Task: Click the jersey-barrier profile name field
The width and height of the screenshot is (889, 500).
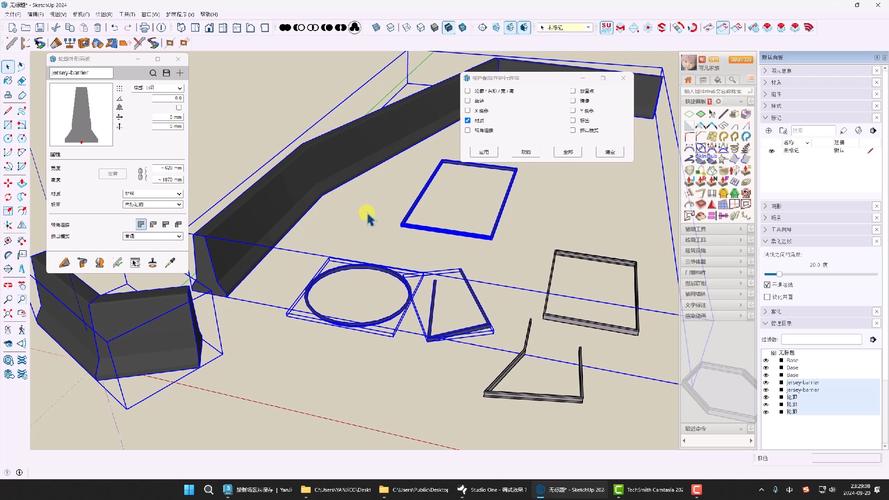Action: (81, 73)
